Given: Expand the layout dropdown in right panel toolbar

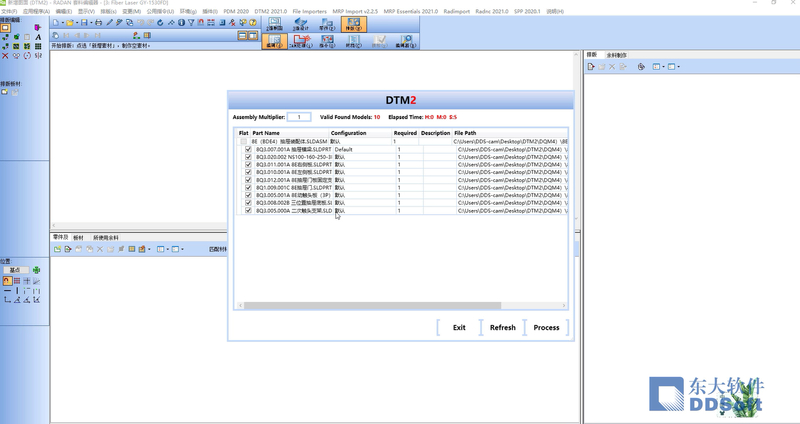Looking at the screenshot, I should (x=663, y=67).
